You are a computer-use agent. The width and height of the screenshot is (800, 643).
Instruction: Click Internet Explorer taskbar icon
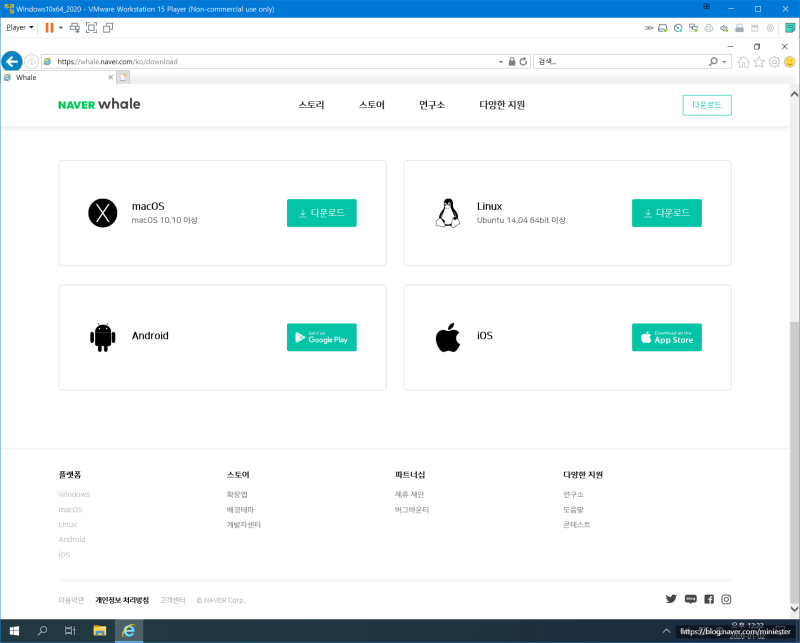point(129,631)
